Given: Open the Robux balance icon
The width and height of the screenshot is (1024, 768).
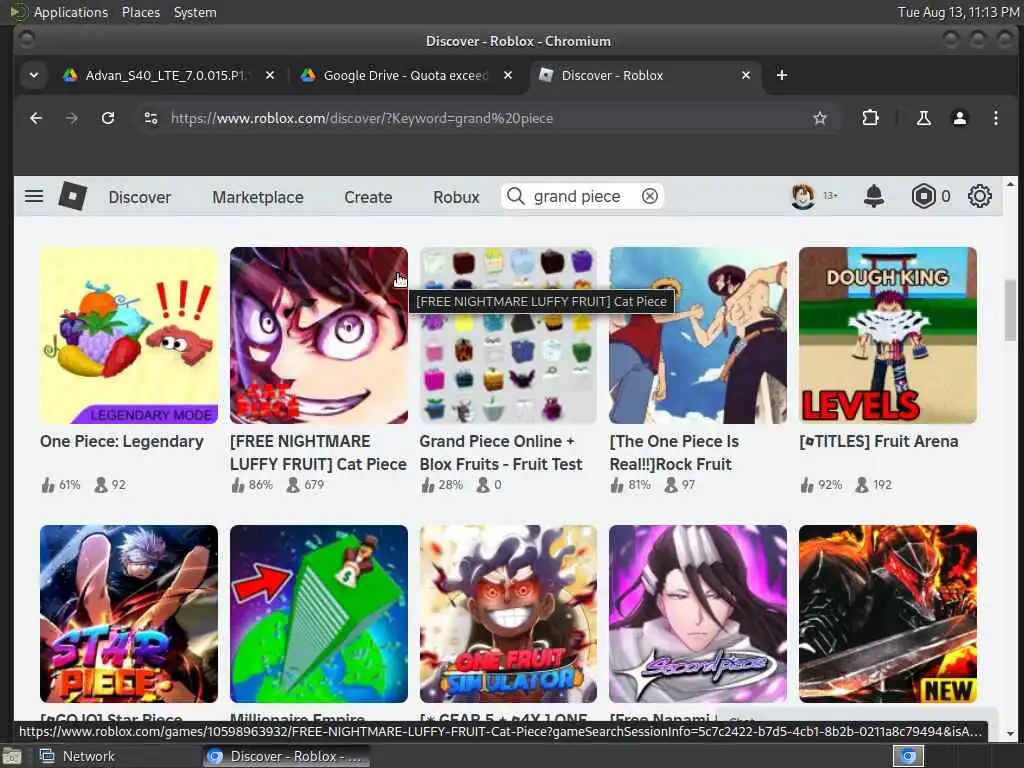Looking at the screenshot, I should [923, 196].
